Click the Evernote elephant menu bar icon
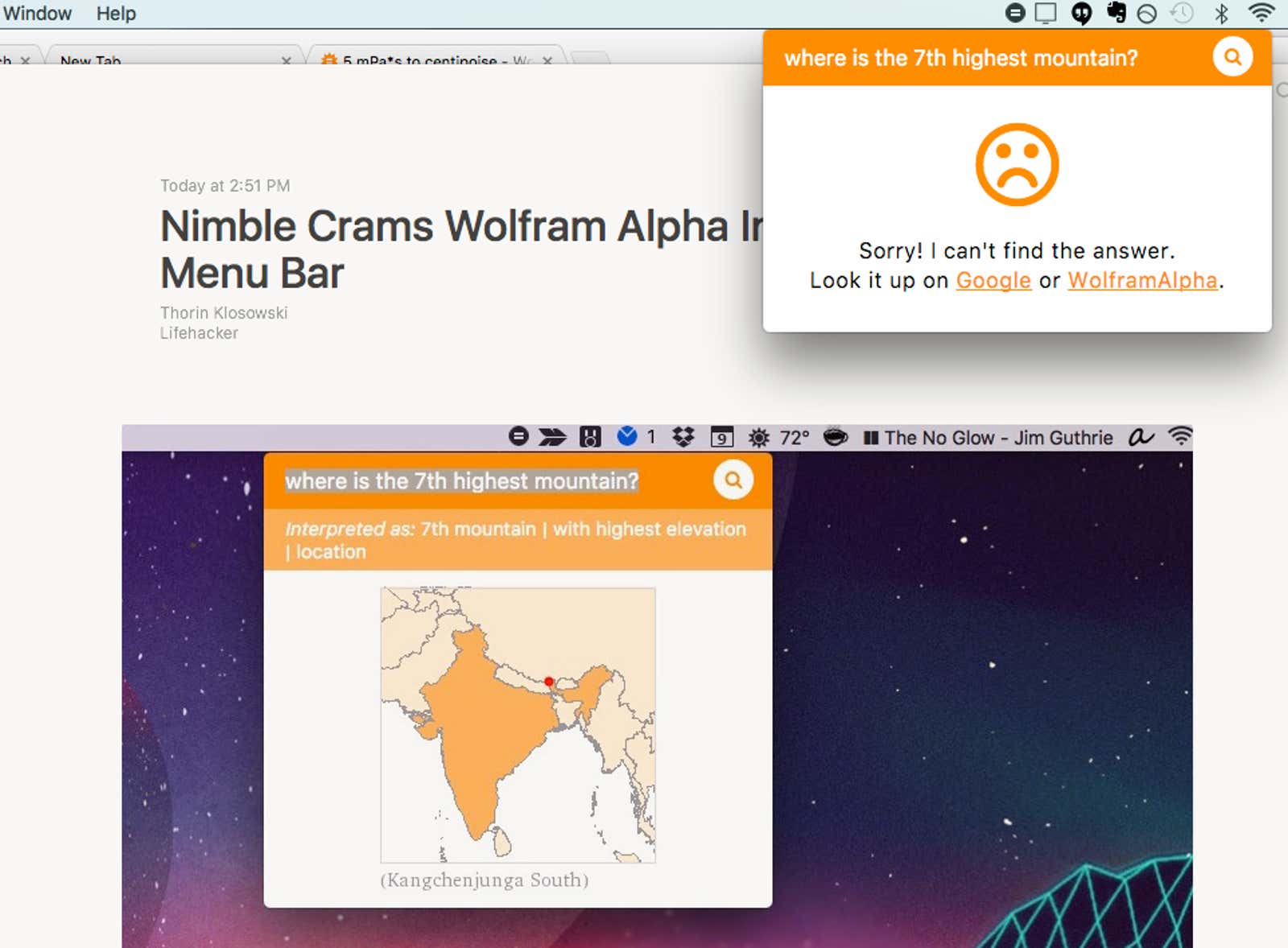Image resolution: width=1288 pixels, height=948 pixels. coord(1117,12)
